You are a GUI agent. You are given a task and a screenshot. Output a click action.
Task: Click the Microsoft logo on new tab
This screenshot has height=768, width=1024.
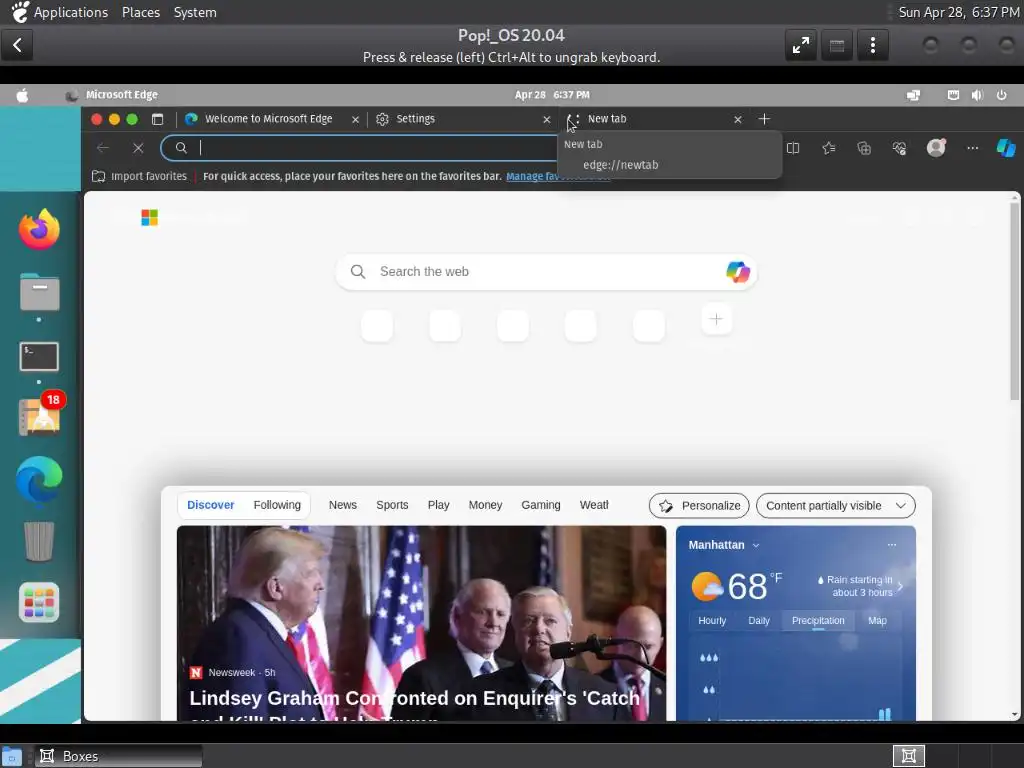coord(150,217)
